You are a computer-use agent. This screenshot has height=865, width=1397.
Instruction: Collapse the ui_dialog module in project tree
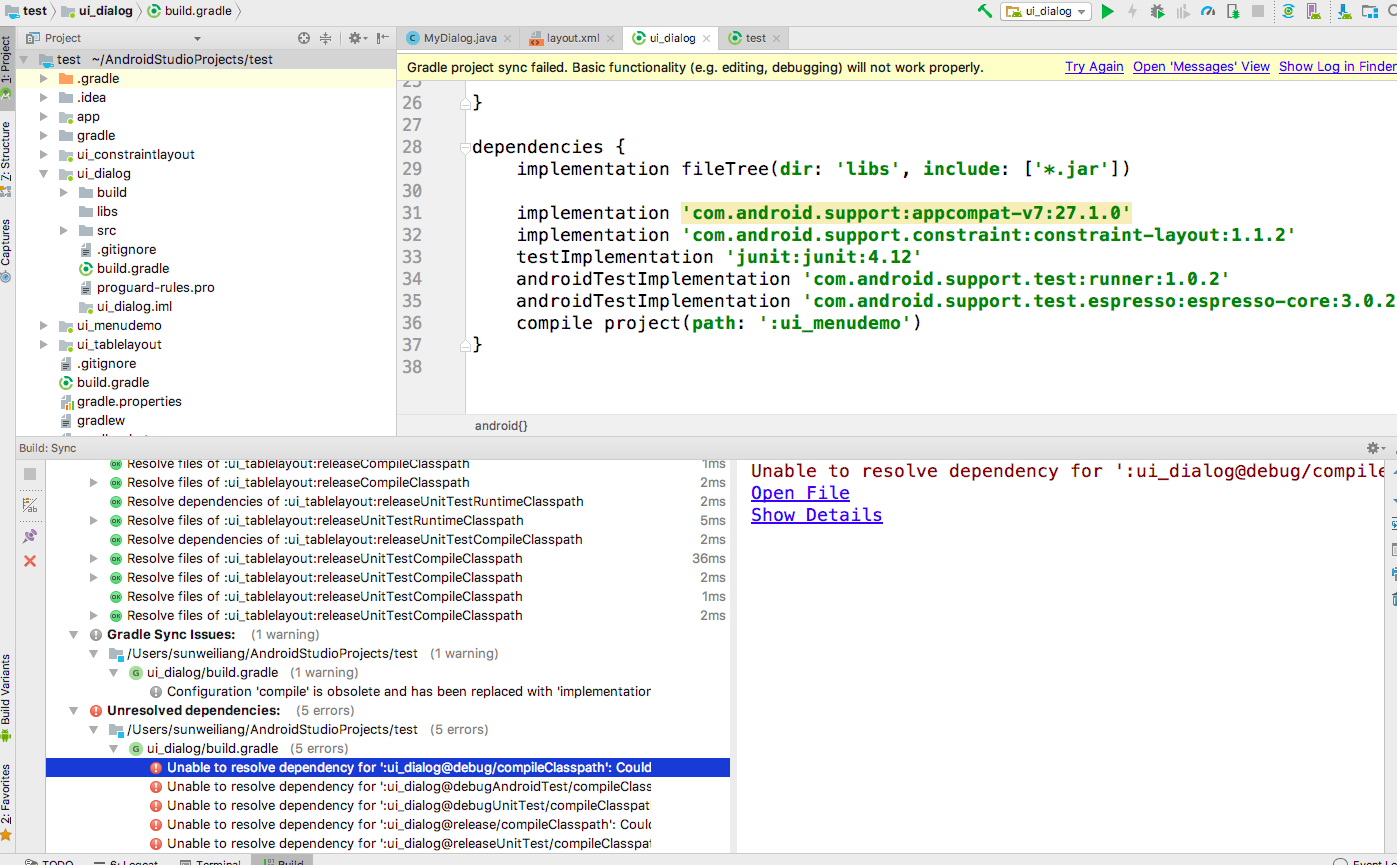43,173
